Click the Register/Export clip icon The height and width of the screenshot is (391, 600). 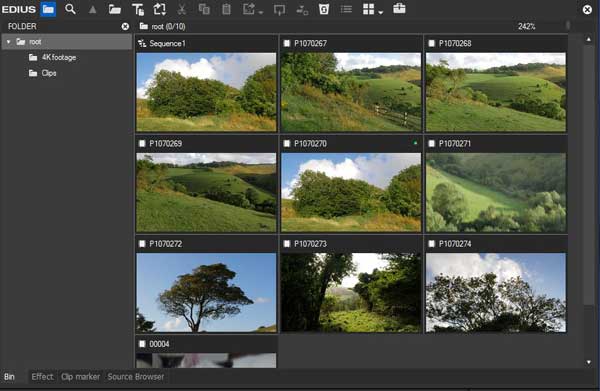[x=249, y=9]
